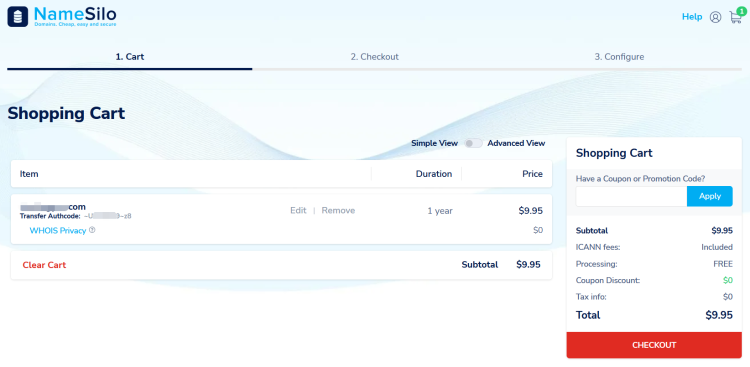Image resolution: width=750 pixels, height=367 pixels.
Task: Remove the domain from the cart
Action: click(x=338, y=211)
